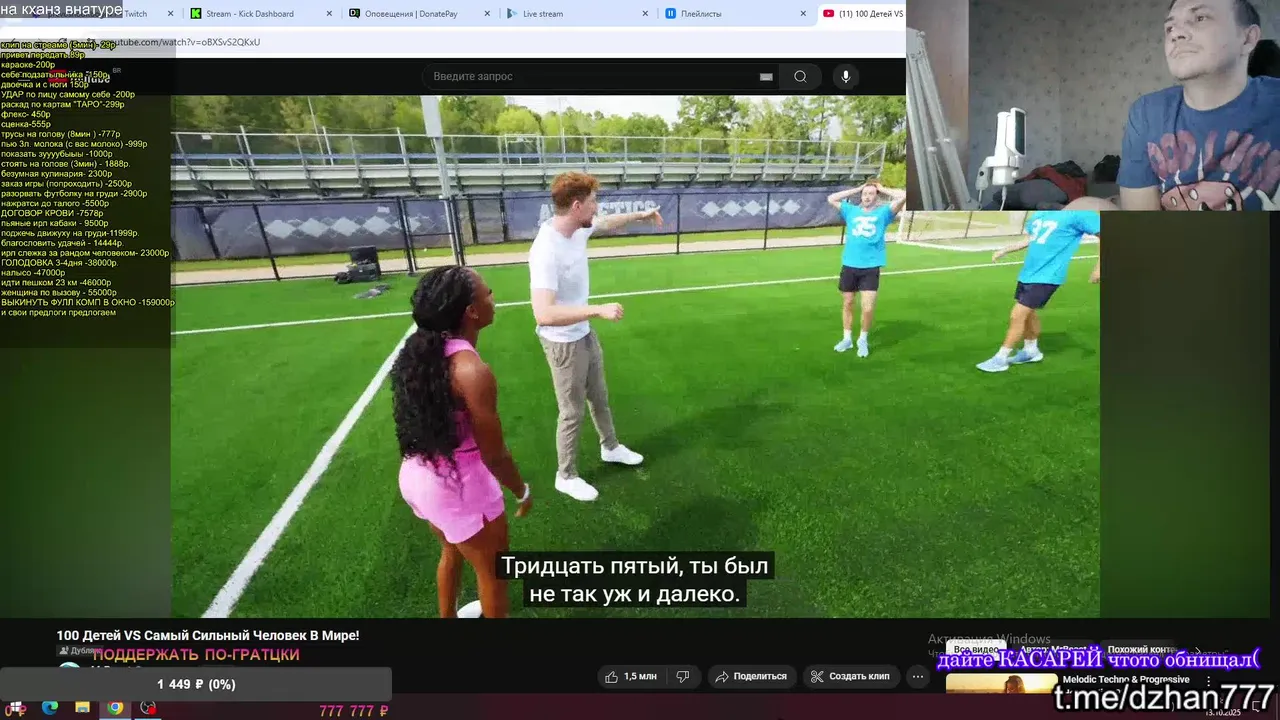Select the 100 Детей VS YouTube tab
The width and height of the screenshot is (1280, 720).
[x=862, y=14]
